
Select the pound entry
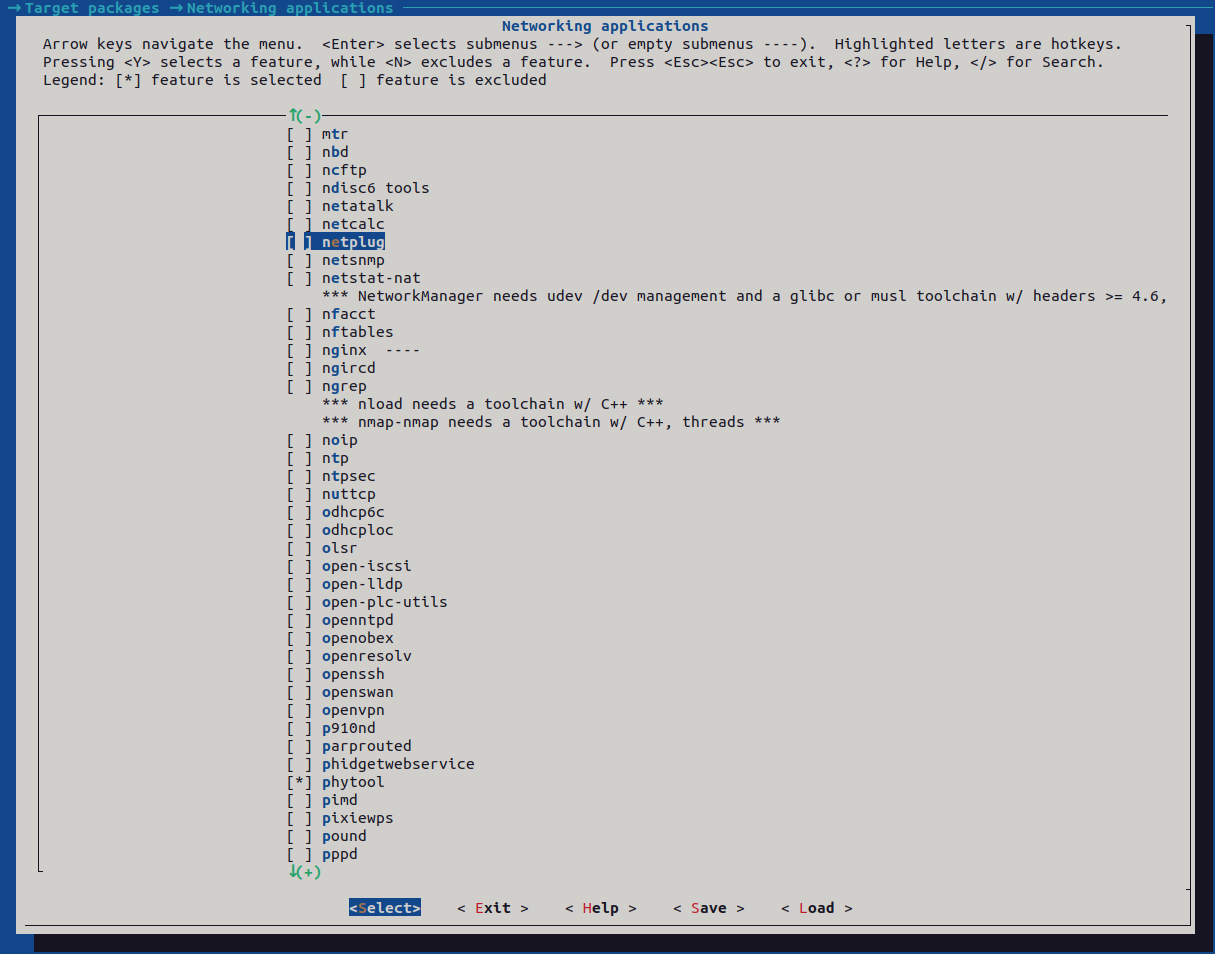pos(344,836)
